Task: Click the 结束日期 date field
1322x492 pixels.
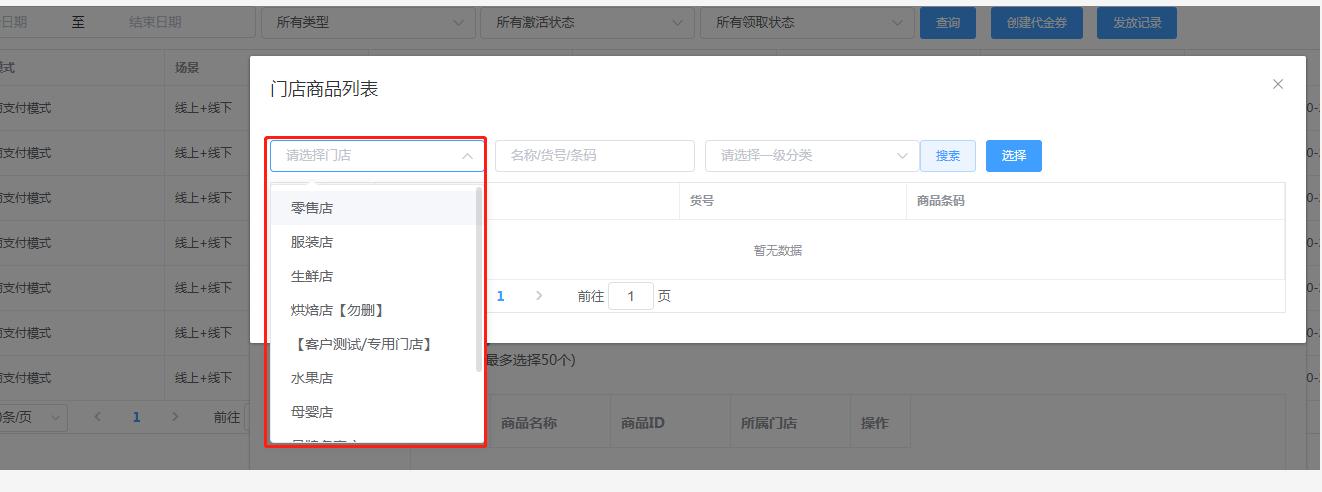Action: tap(155, 22)
